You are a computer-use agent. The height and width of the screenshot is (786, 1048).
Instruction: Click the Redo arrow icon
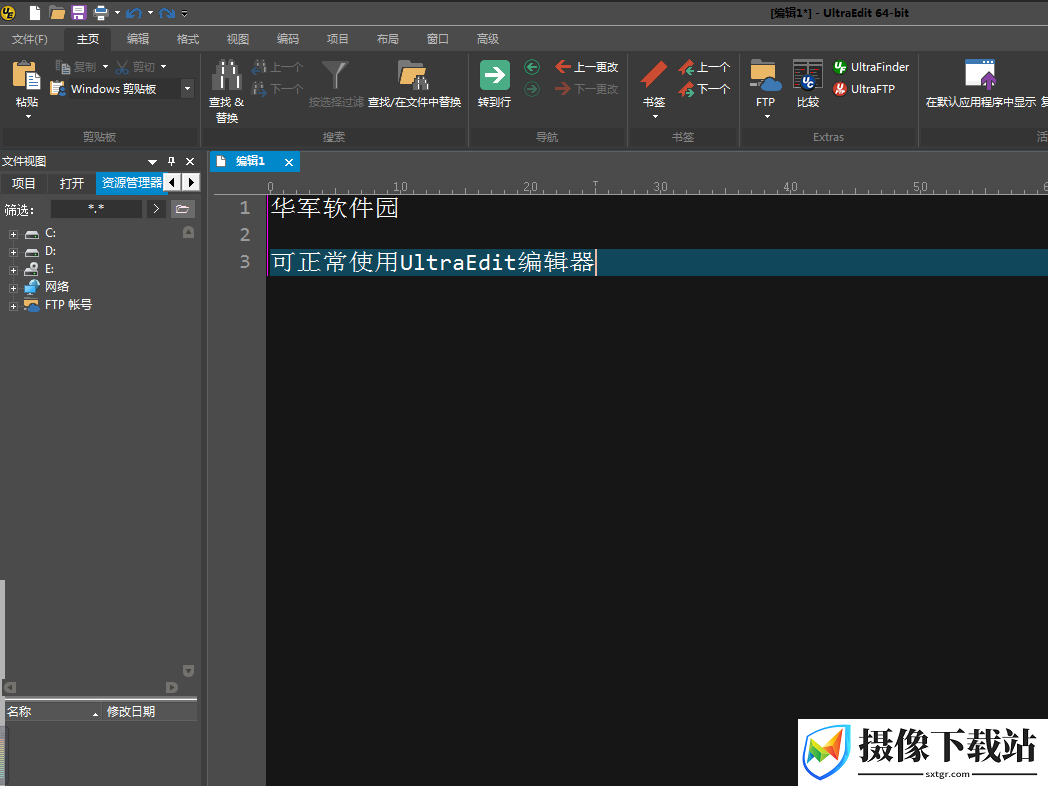tap(167, 12)
